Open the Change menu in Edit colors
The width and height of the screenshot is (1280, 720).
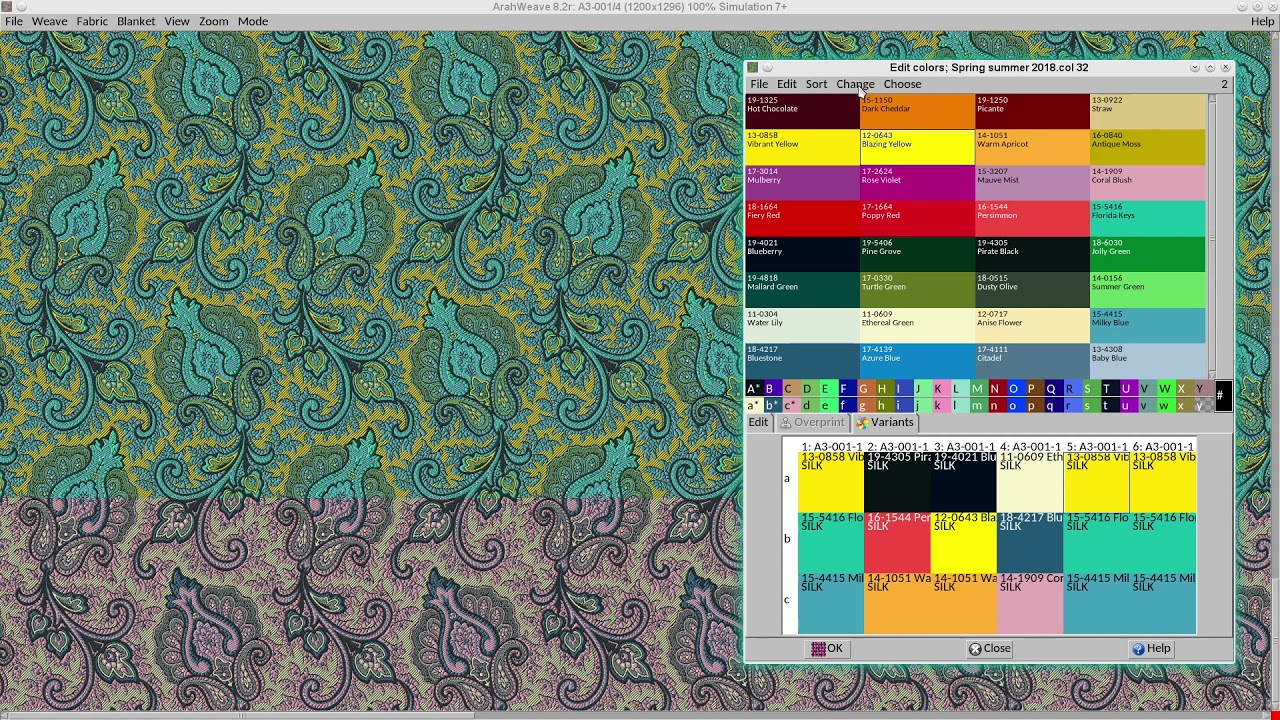click(x=855, y=84)
